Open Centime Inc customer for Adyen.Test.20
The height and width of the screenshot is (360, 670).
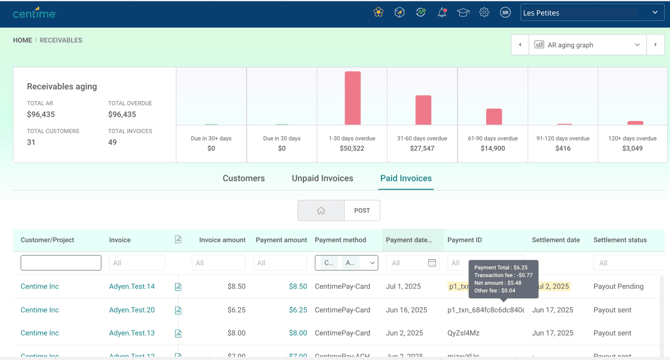pos(40,310)
